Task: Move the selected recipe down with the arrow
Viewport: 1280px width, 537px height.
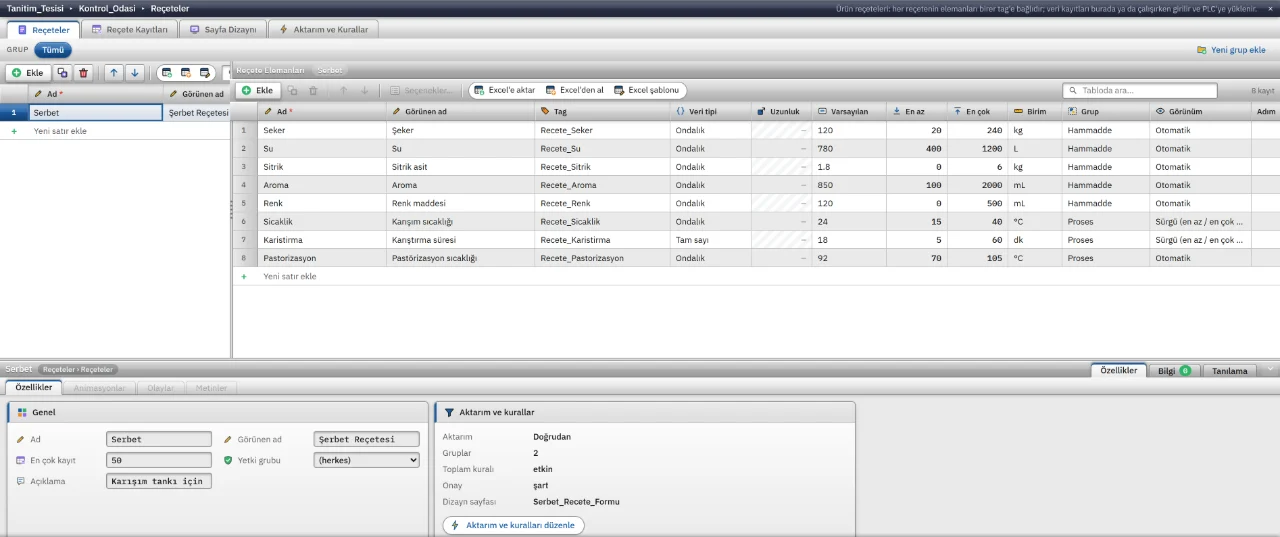Action: [135, 73]
